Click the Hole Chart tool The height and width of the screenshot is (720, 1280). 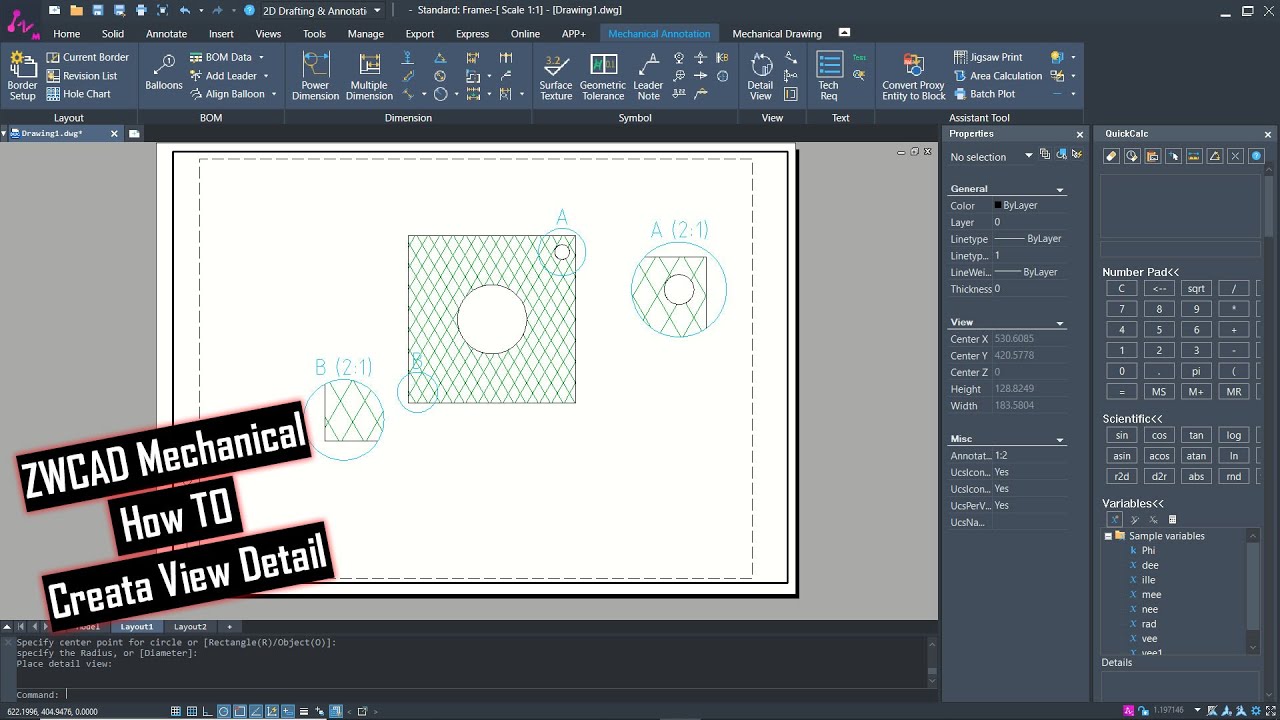pos(78,94)
